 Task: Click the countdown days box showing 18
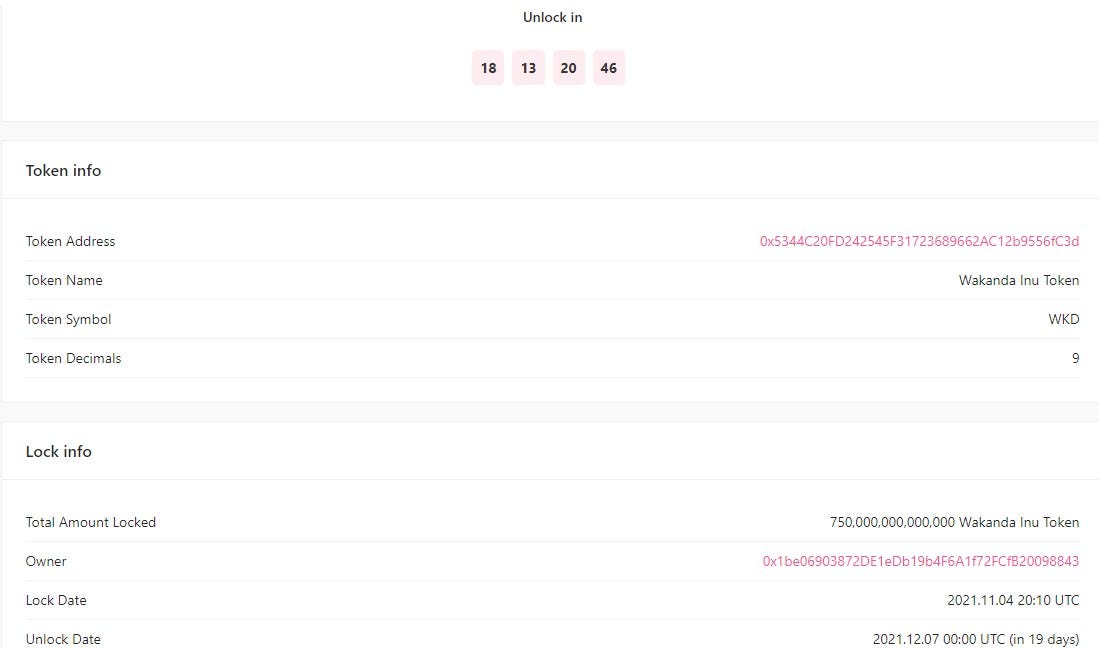(x=488, y=68)
